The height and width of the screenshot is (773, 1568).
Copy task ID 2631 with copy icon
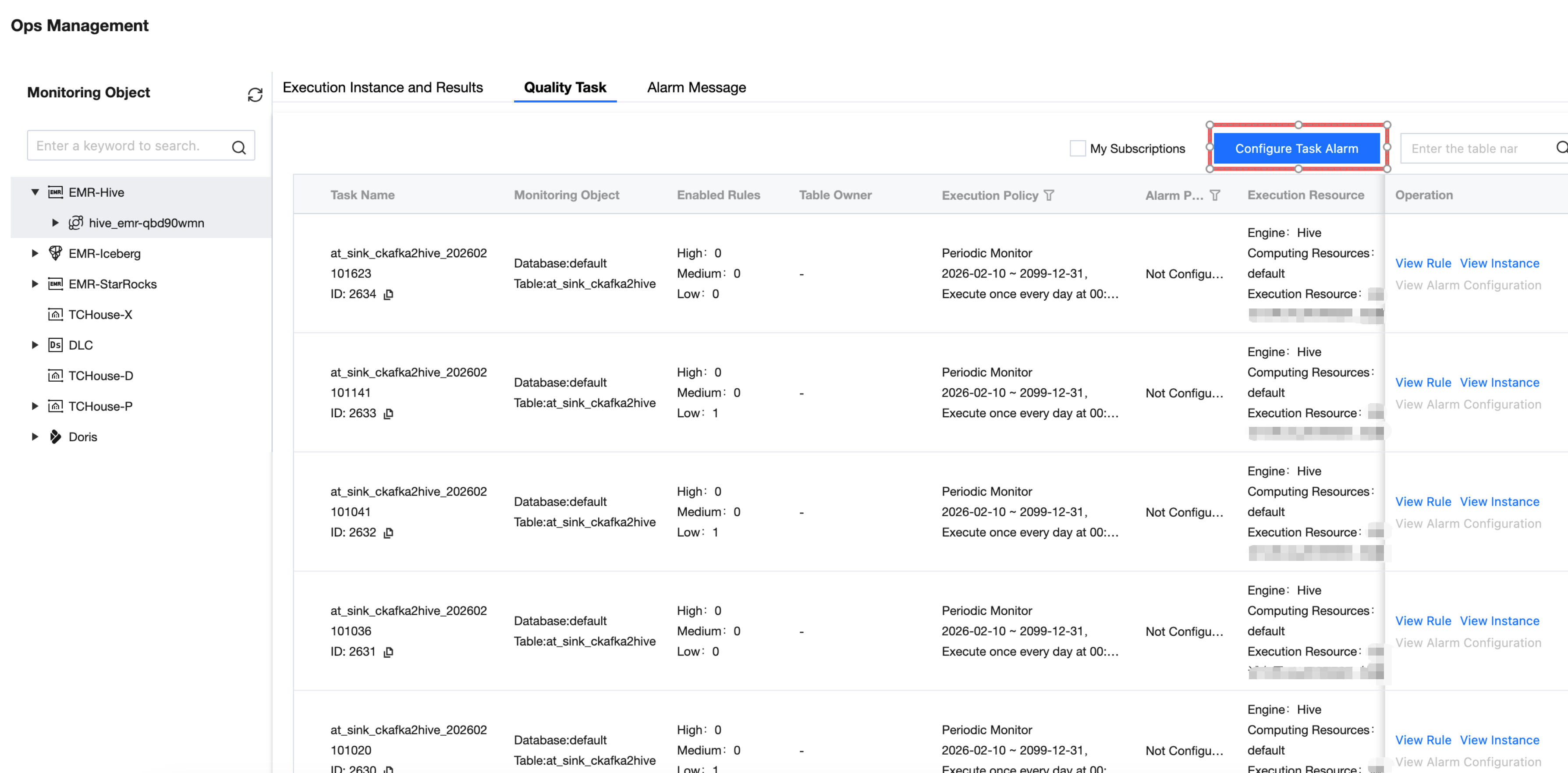(388, 652)
